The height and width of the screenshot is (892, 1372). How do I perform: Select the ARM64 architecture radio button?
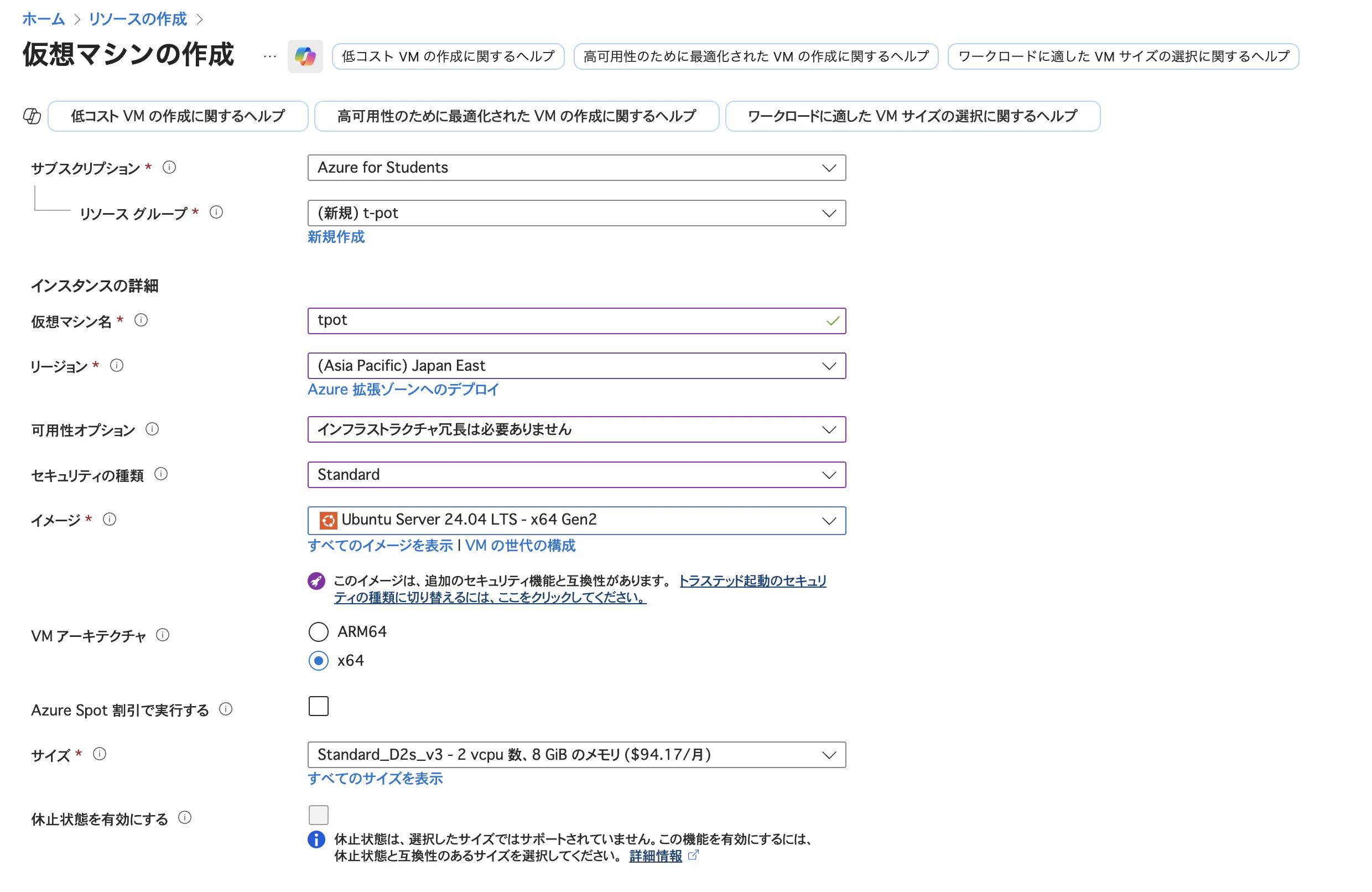point(319,632)
